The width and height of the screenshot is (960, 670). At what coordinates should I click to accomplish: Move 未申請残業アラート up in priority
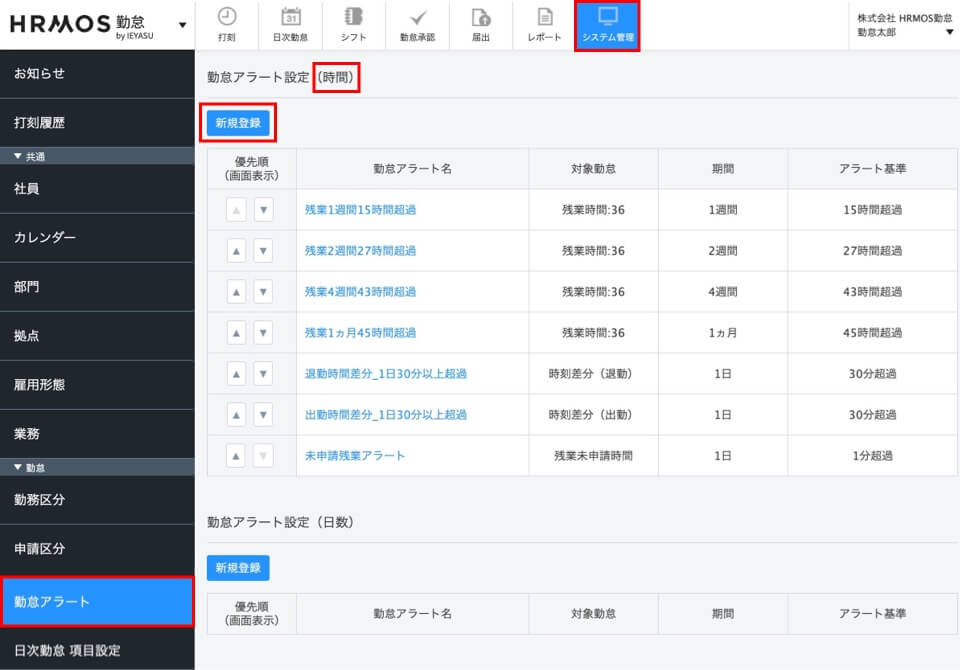236,455
